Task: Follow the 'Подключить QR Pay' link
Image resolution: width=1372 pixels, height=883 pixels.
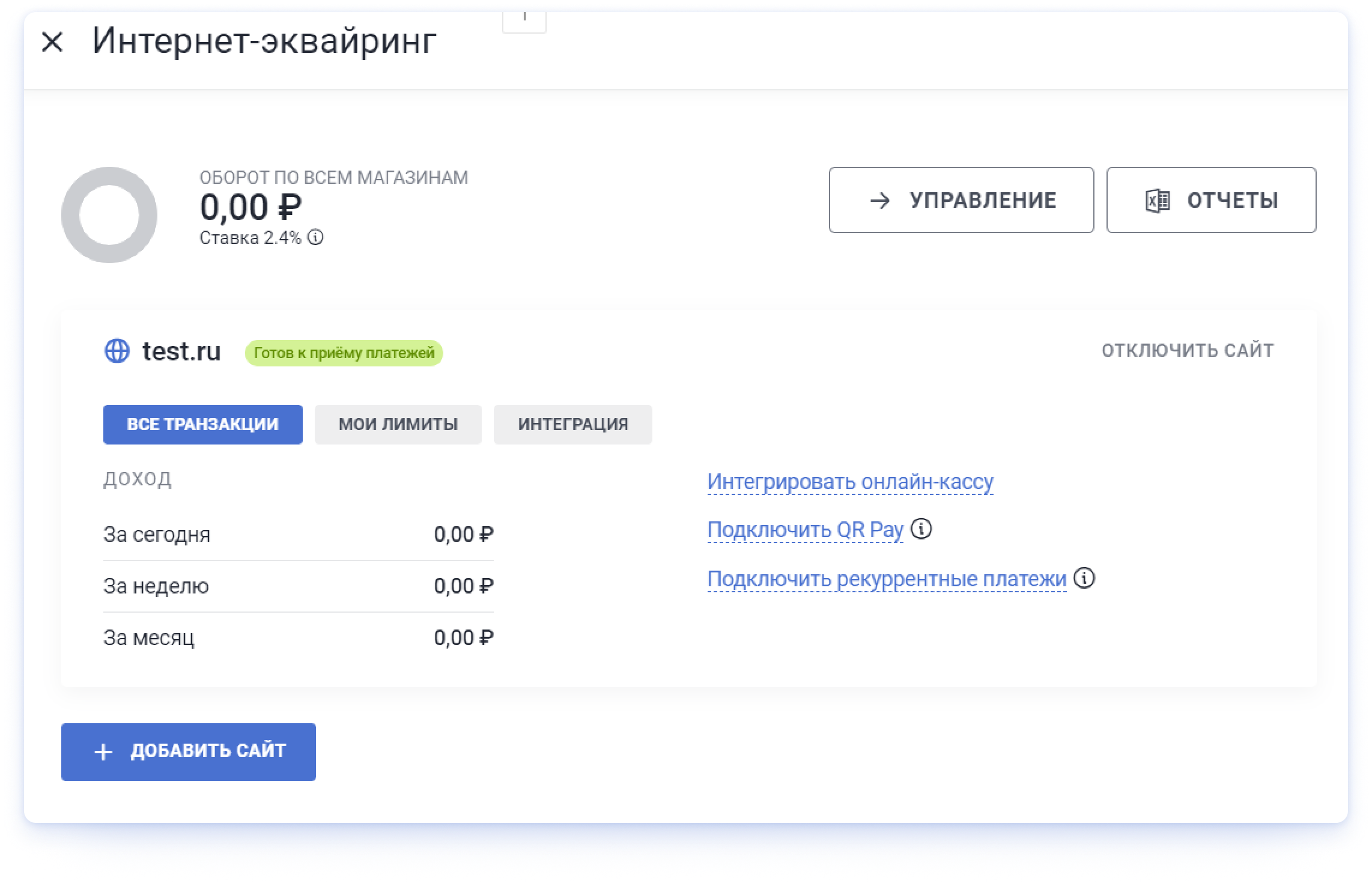Action: pyautogui.click(x=805, y=530)
